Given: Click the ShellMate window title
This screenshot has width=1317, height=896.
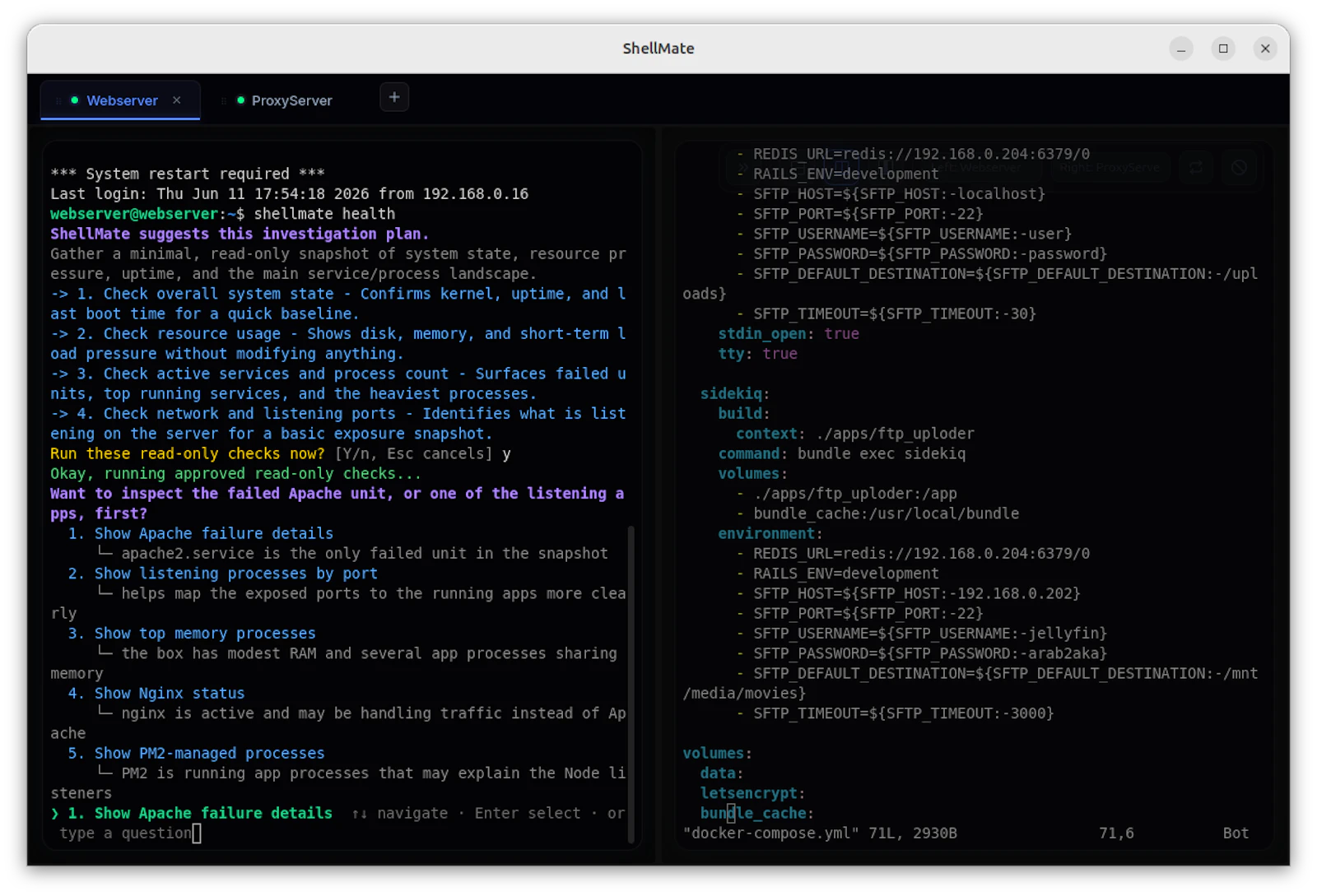Looking at the screenshot, I should 658,49.
